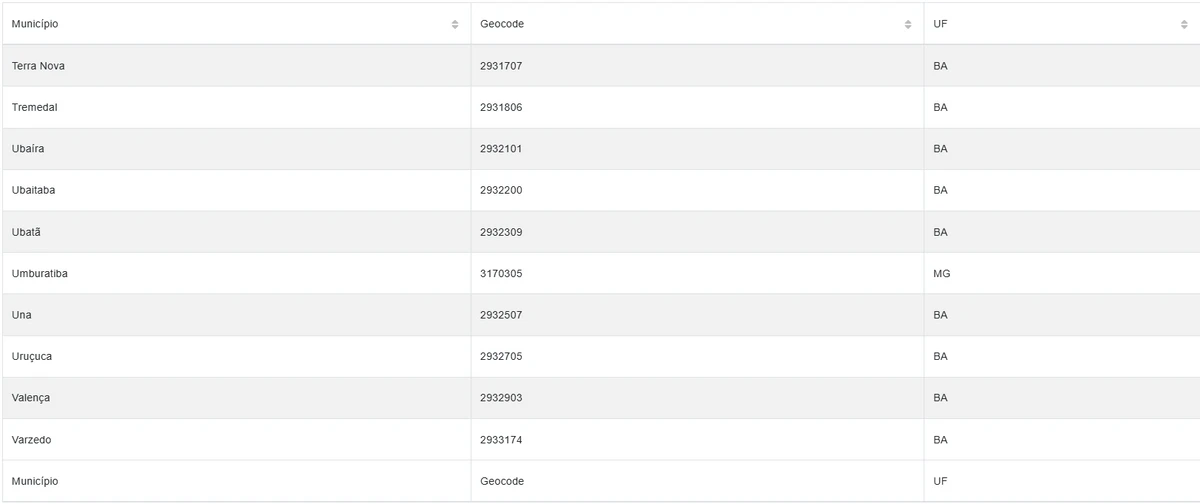Screen dimensions: 1200x504
Task: Click the Tremedal municipality cell
Action: point(35,107)
